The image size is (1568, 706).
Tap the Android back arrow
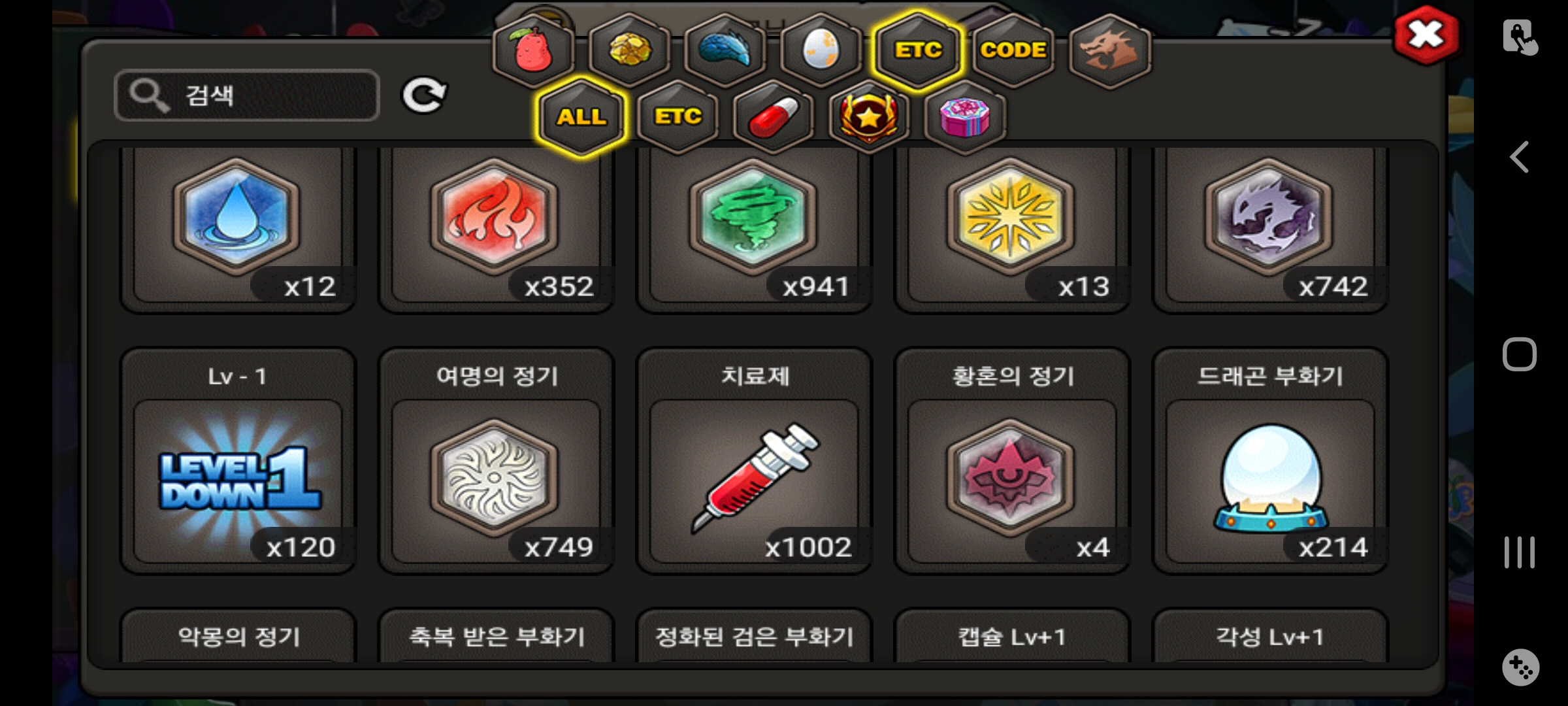1520,158
